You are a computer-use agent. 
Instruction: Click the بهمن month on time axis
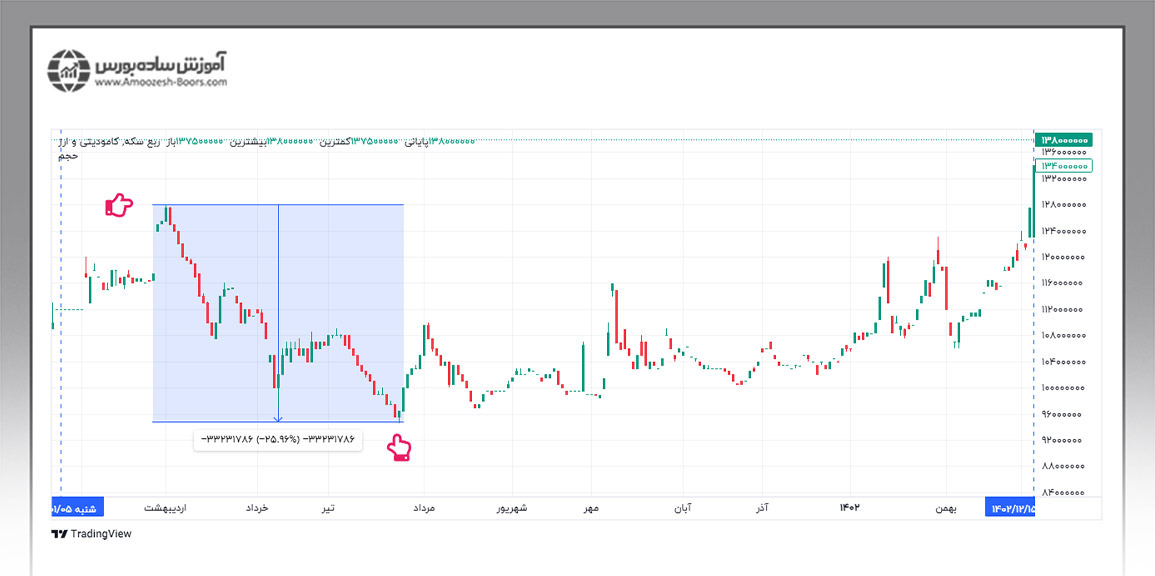946,508
